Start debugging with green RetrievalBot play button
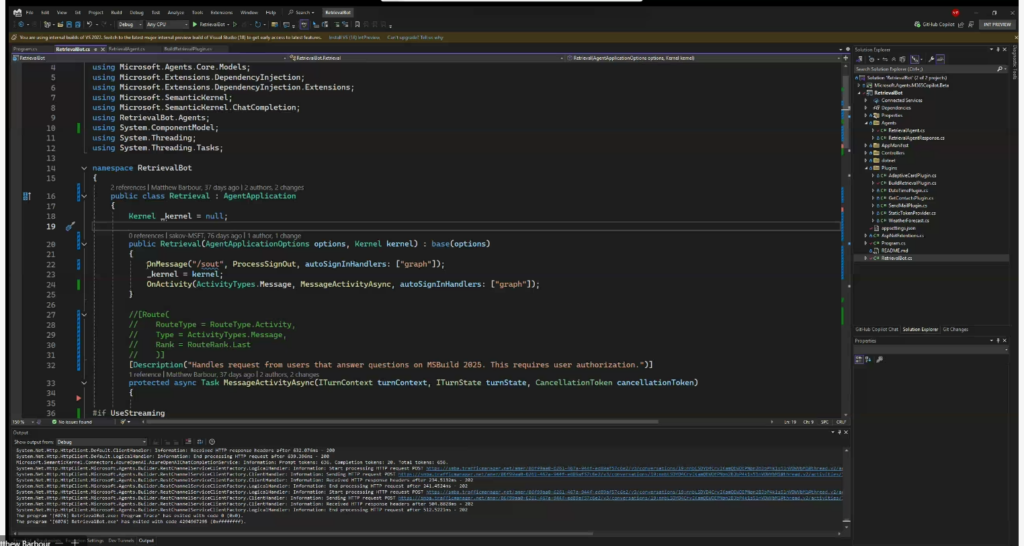Screen dimensions: 1024x546 click(x=195, y=24)
